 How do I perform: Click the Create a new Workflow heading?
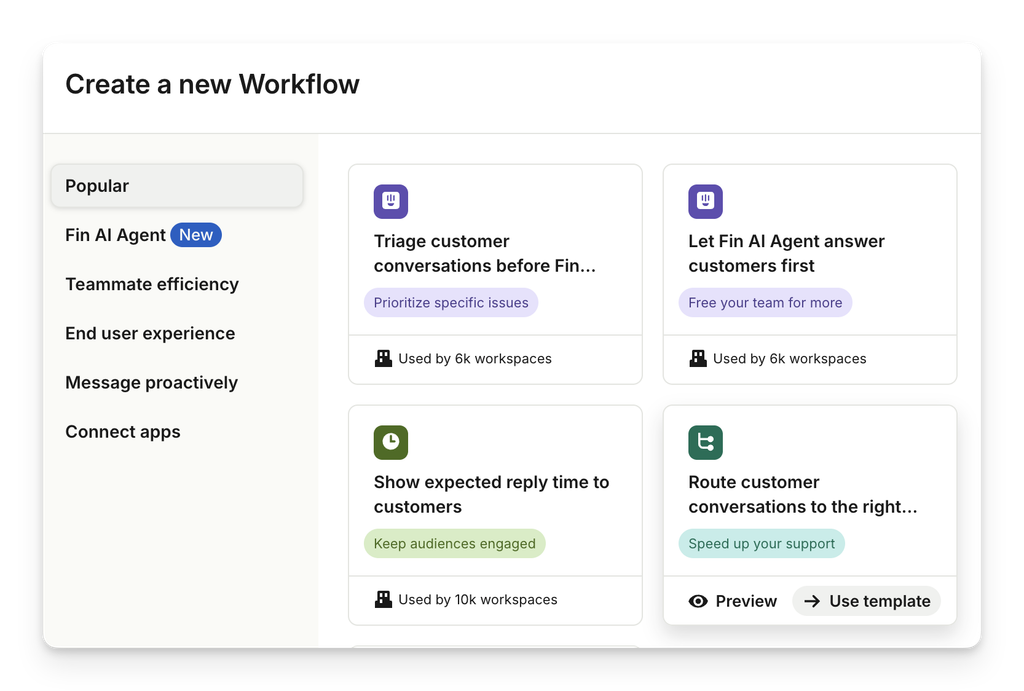(x=212, y=84)
